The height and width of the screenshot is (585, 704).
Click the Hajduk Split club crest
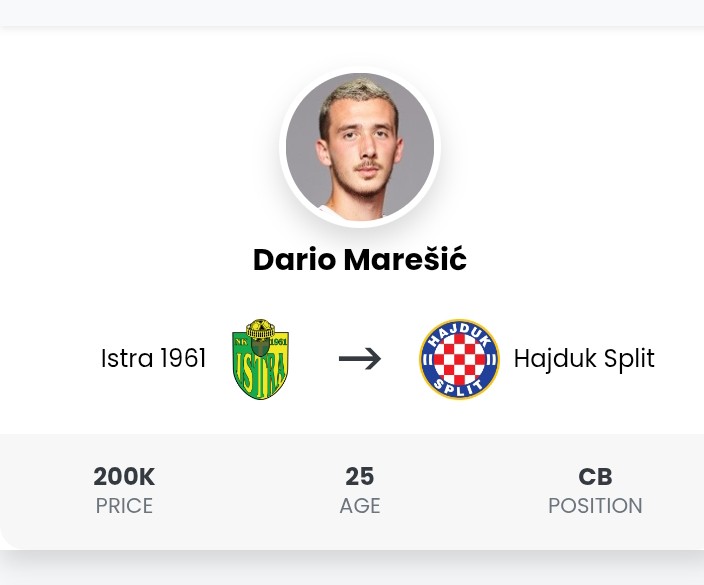pos(459,359)
